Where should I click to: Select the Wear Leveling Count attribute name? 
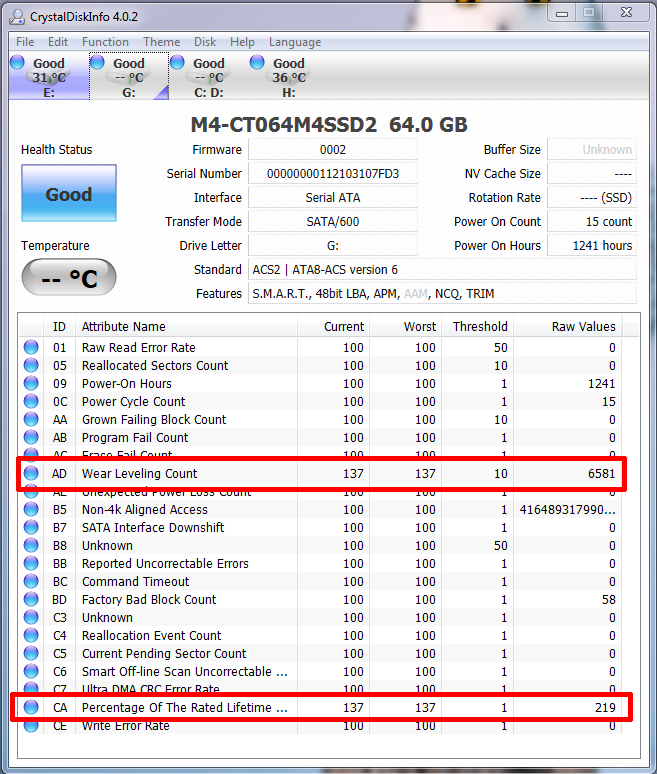click(140, 473)
